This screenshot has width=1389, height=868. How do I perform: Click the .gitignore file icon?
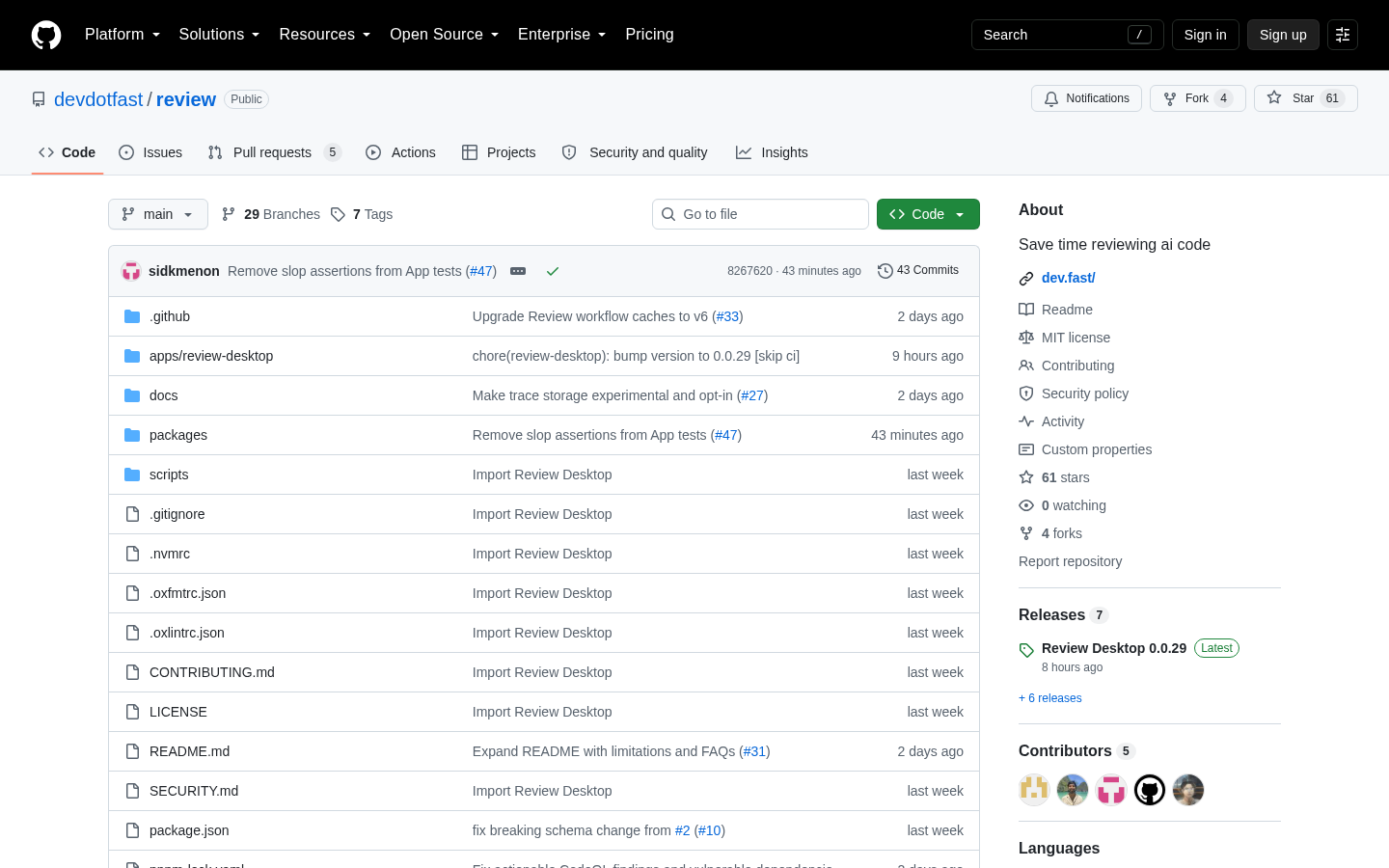(132, 514)
